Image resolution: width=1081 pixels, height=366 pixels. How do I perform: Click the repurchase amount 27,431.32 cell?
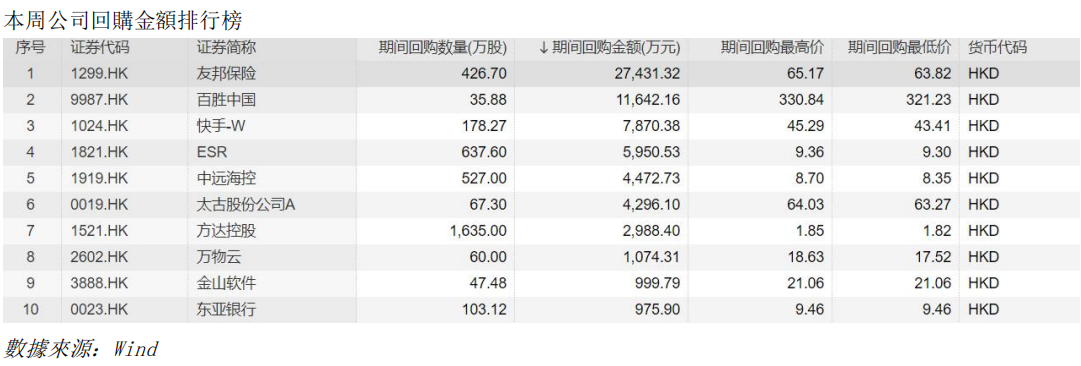point(649,74)
